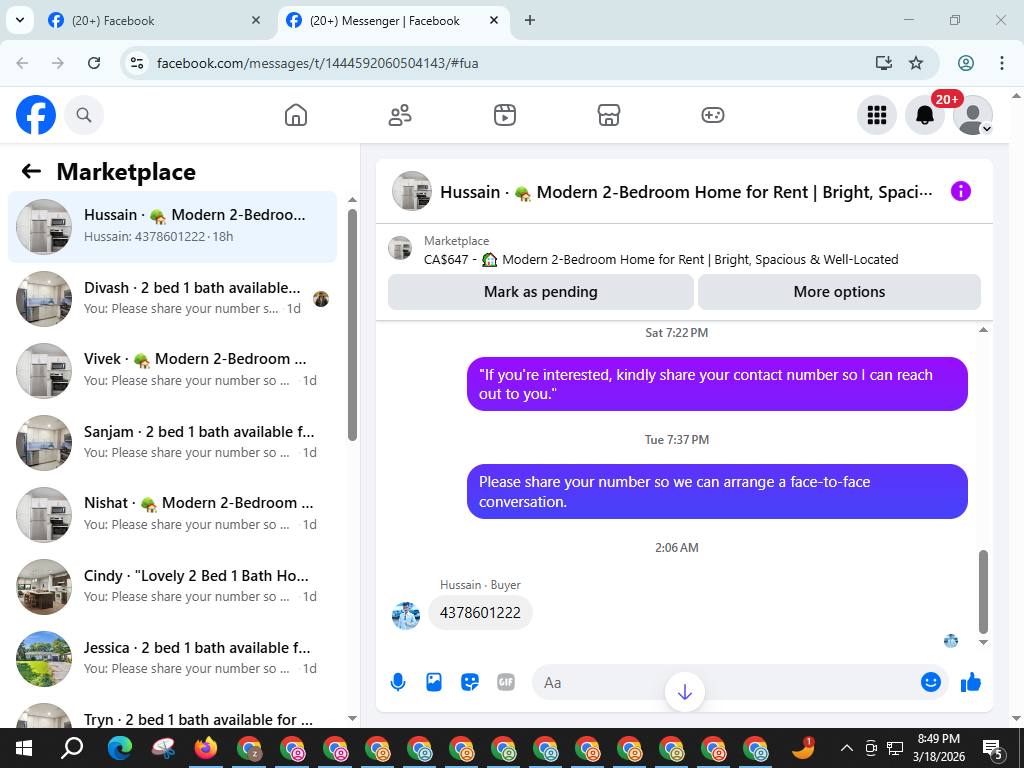
Task: Open Jessica 2 bed 1 bath chat
Action: (x=172, y=658)
